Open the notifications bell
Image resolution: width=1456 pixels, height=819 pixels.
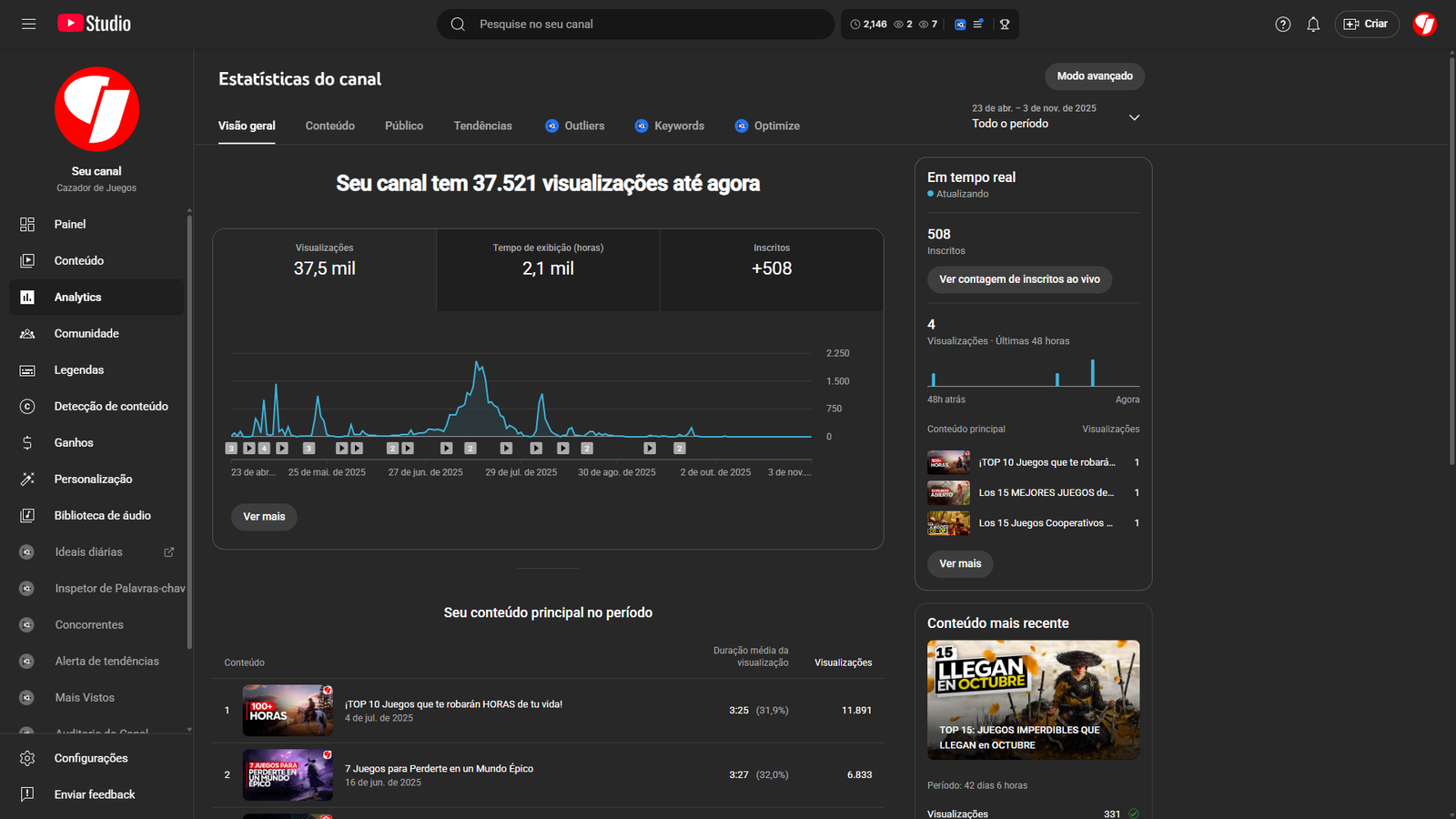(x=1313, y=25)
